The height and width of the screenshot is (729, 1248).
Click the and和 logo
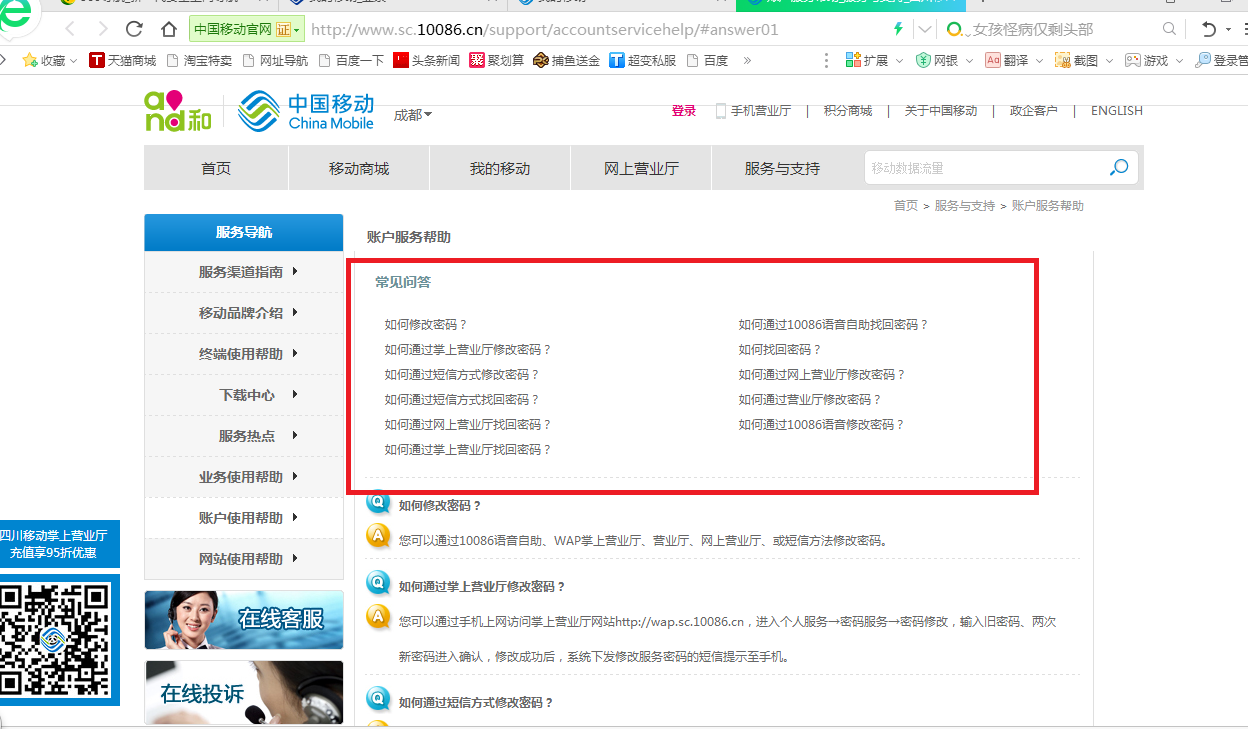coord(178,111)
